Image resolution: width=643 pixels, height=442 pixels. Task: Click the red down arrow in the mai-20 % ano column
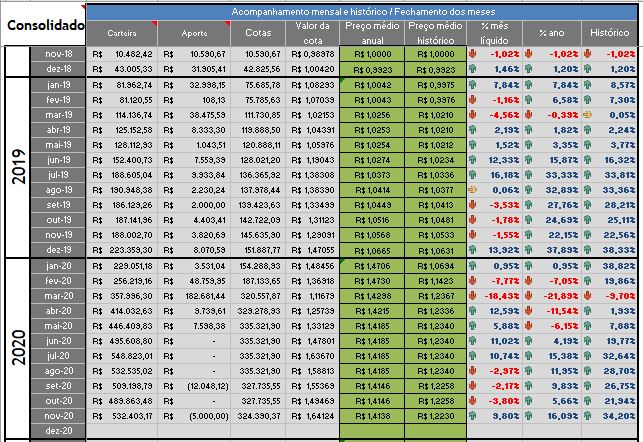pos(528,326)
